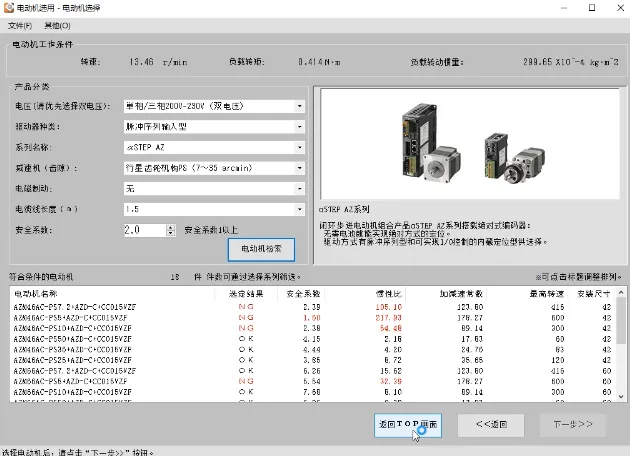Click the 安全系数 value field showing 2.0
Screen dimensions: 630x456
(145, 230)
